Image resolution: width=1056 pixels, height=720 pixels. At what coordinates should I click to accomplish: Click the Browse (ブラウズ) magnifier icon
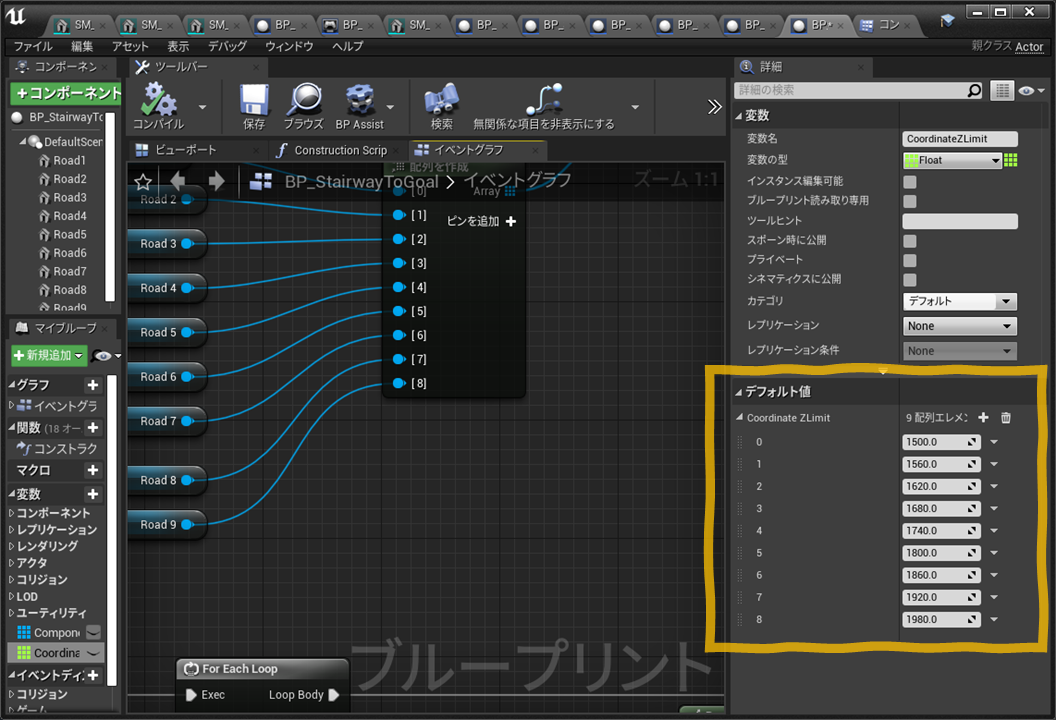(x=304, y=100)
